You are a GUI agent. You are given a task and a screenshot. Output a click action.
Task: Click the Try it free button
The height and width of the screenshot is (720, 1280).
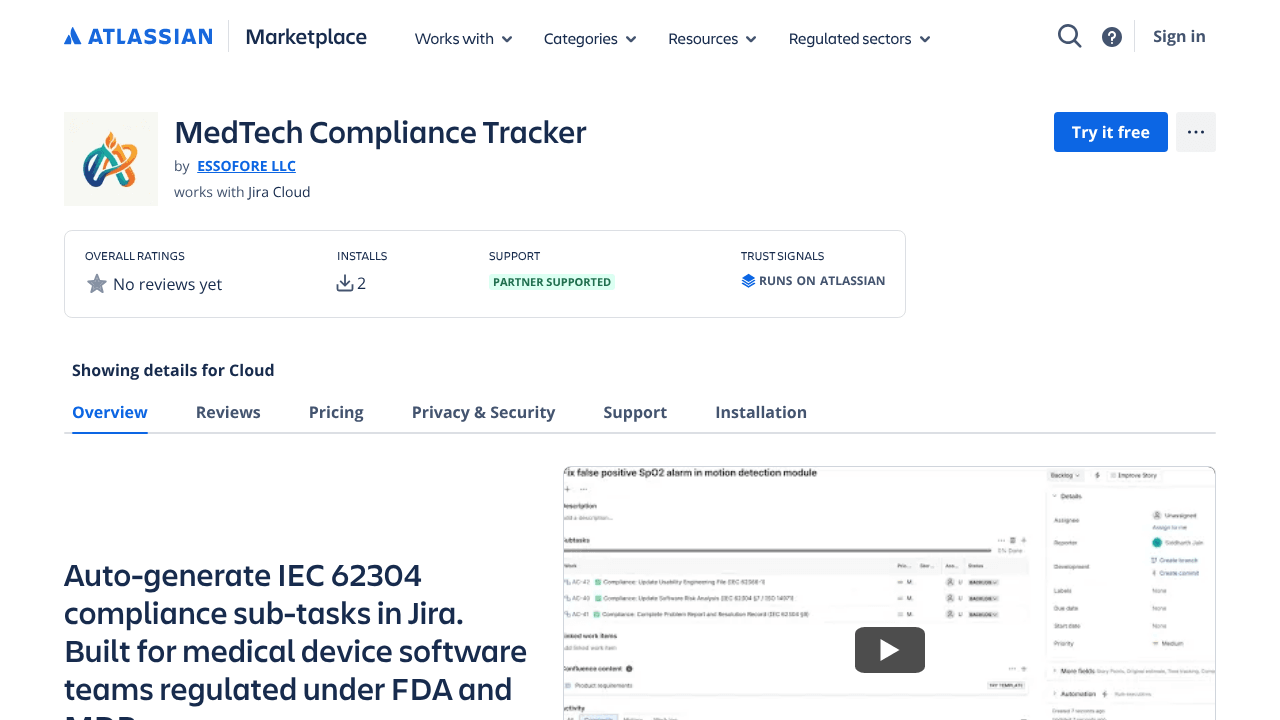(1111, 132)
